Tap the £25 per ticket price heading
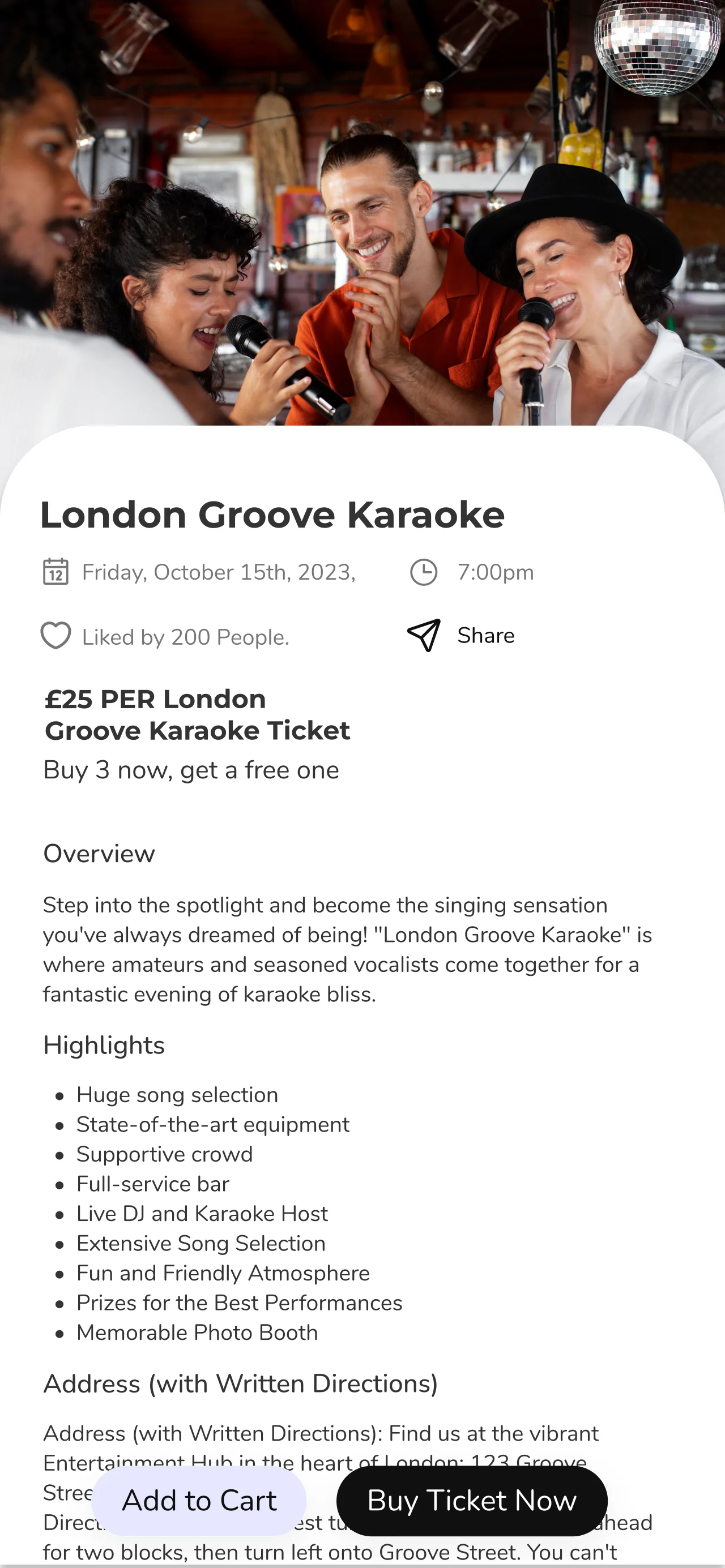Viewport: 725px width, 1568px height. tap(198, 714)
